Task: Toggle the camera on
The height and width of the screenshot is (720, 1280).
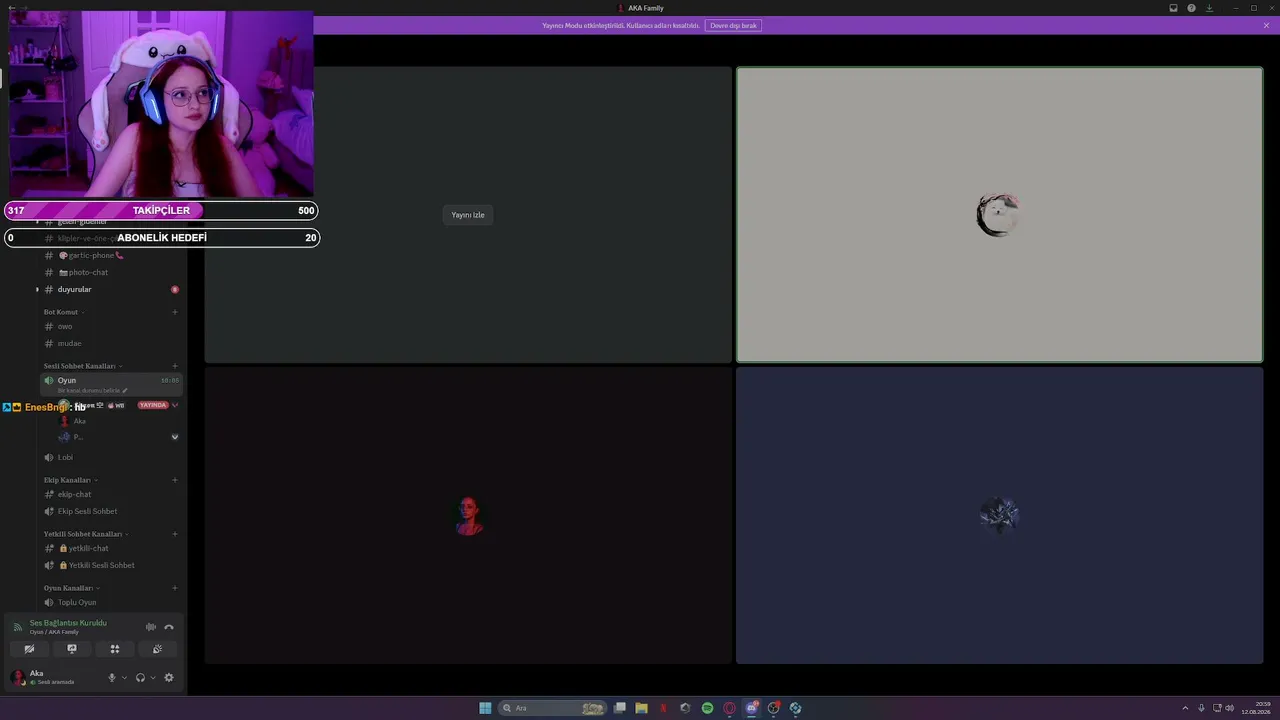Action: 29,649
